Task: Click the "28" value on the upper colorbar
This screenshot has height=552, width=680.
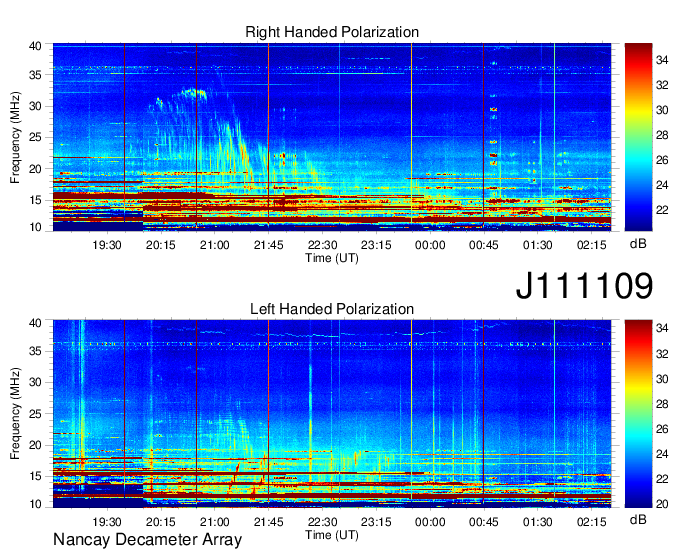Action: pyautogui.click(x=662, y=135)
